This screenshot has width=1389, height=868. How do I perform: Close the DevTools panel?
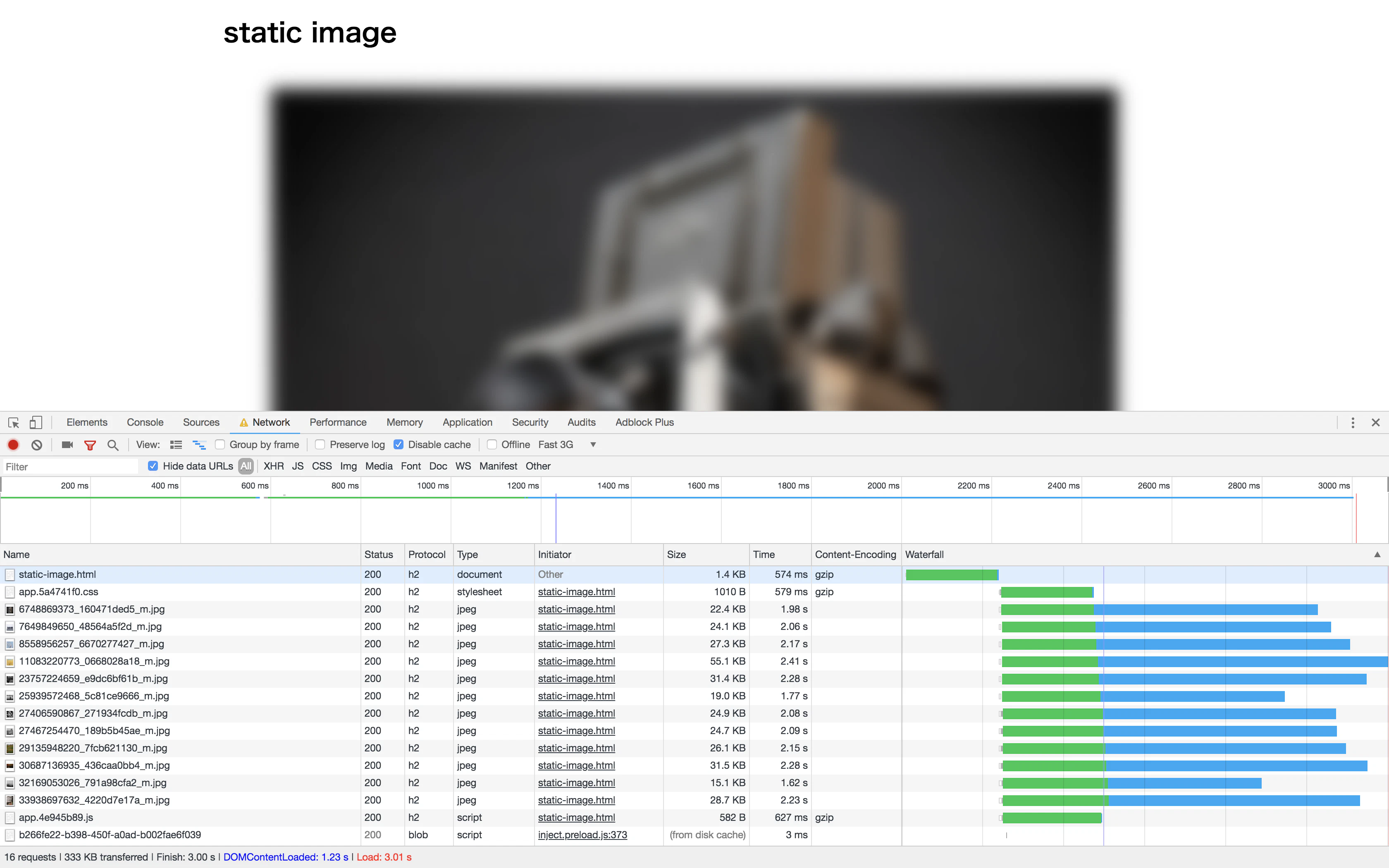(x=1376, y=422)
